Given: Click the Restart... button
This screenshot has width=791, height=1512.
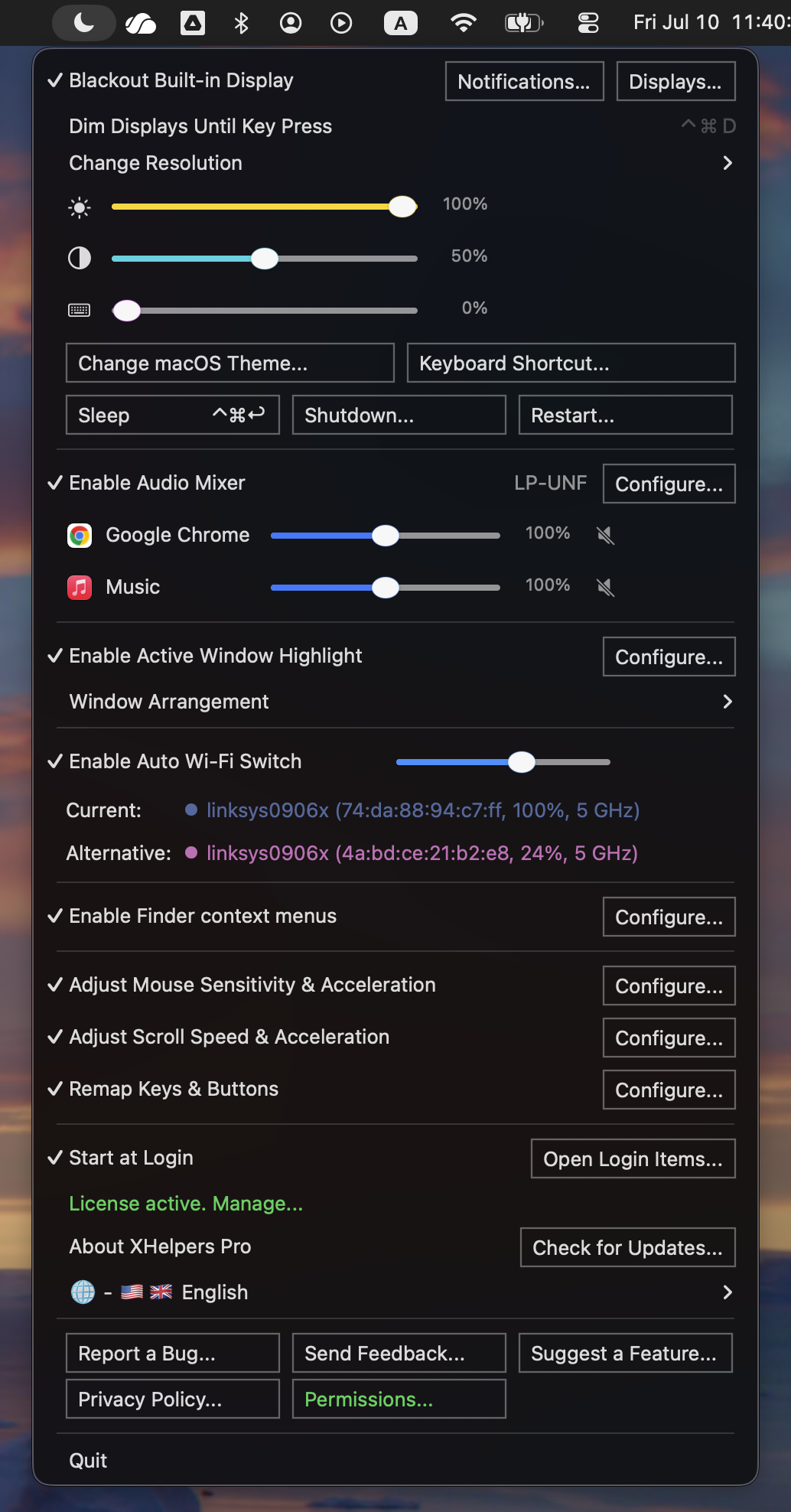Looking at the screenshot, I should (x=626, y=415).
